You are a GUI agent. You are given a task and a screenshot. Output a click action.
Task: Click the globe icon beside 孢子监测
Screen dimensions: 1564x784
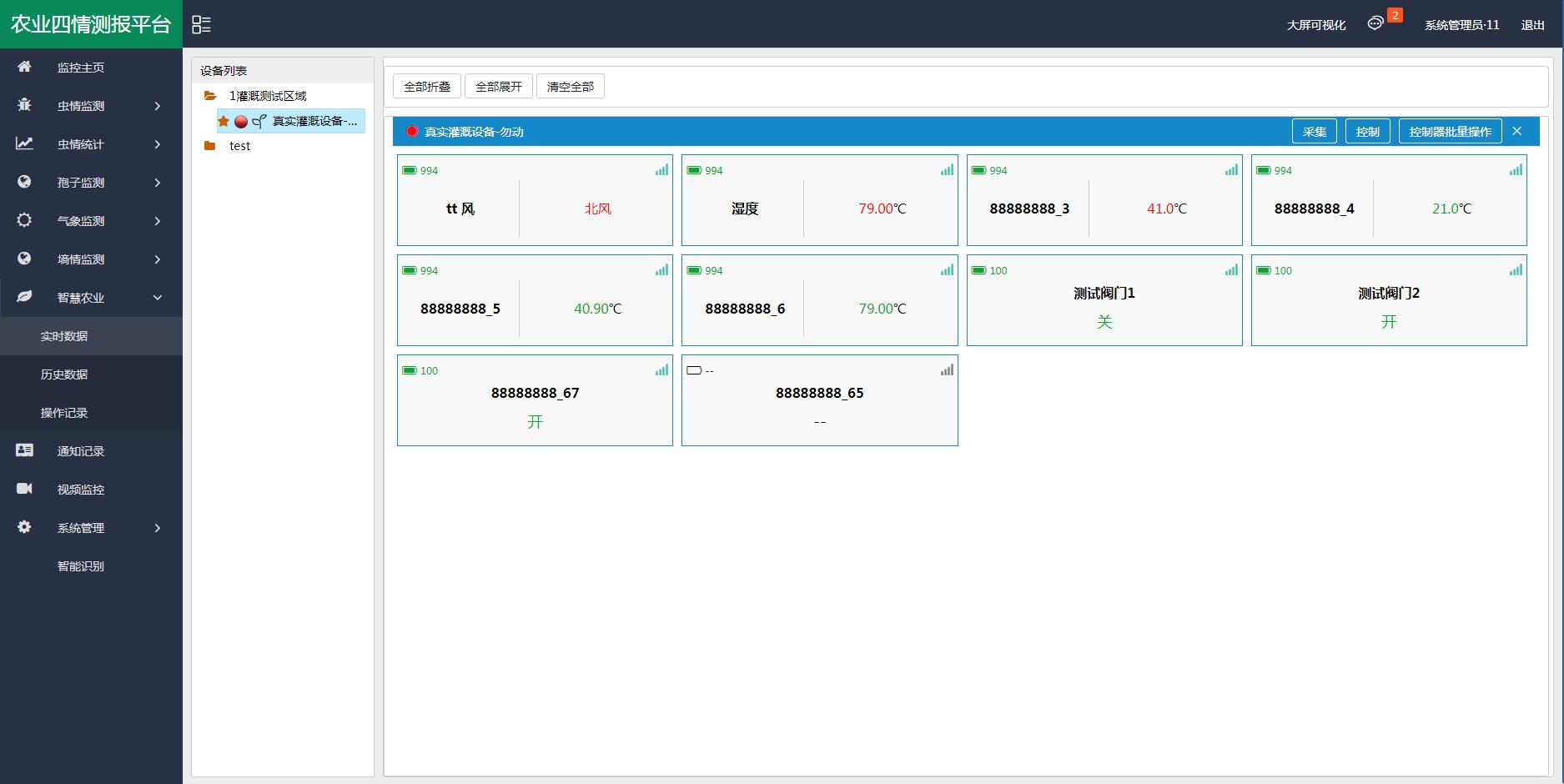(24, 182)
